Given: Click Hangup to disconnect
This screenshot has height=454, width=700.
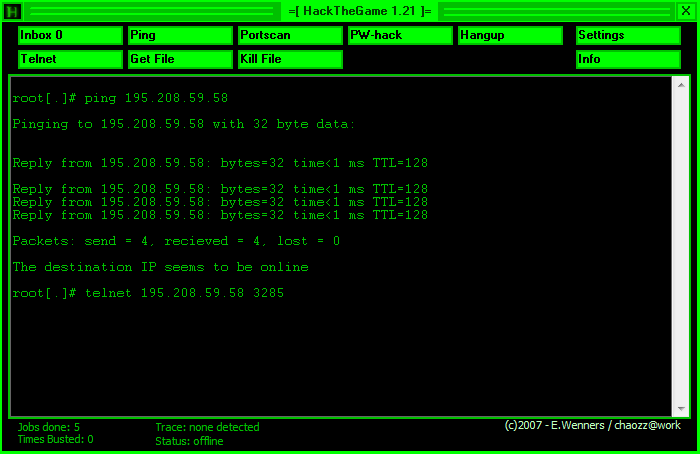Looking at the screenshot, I should [510, 35].
